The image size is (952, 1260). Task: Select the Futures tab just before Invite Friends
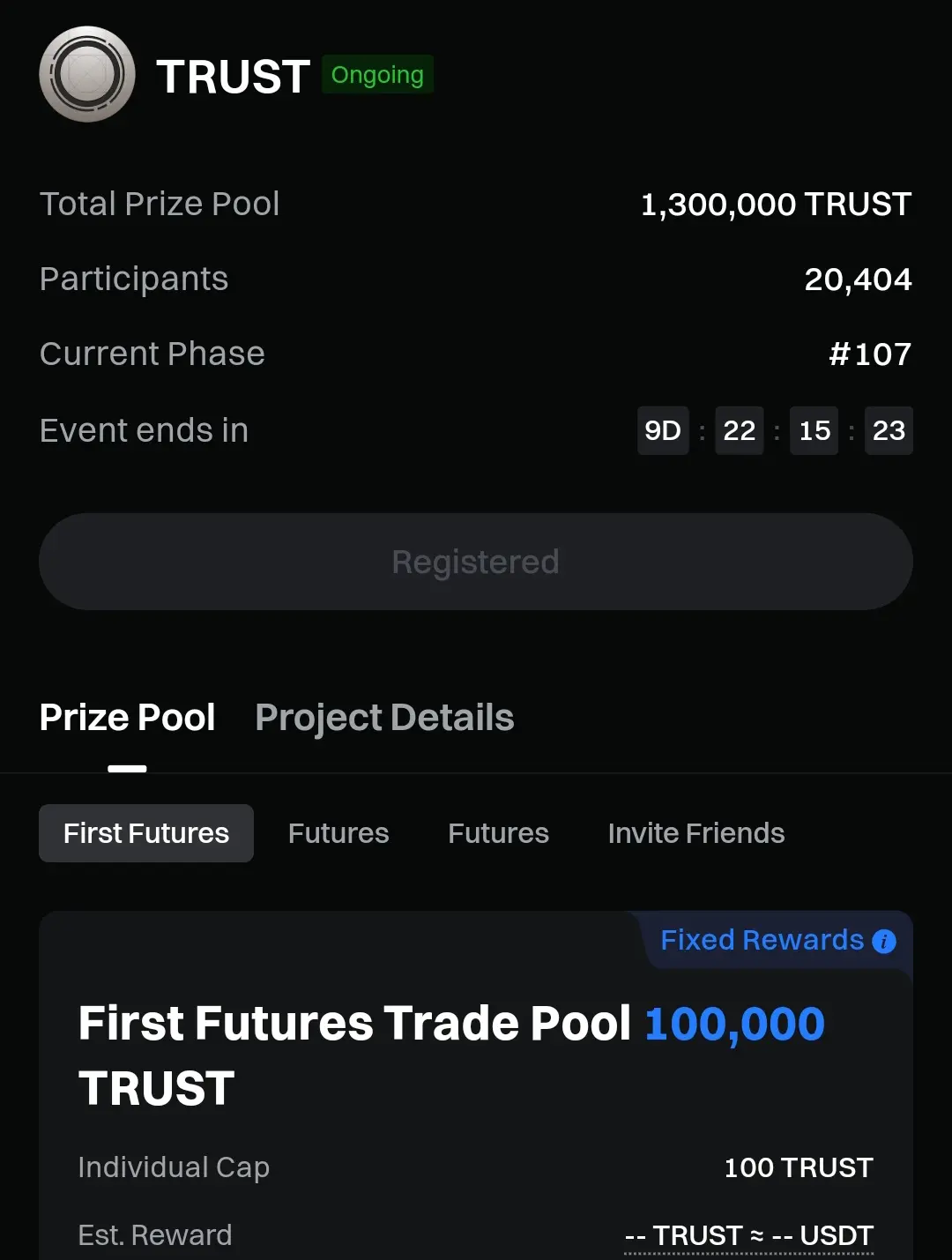pyautogui.click(x=498, y=833)
